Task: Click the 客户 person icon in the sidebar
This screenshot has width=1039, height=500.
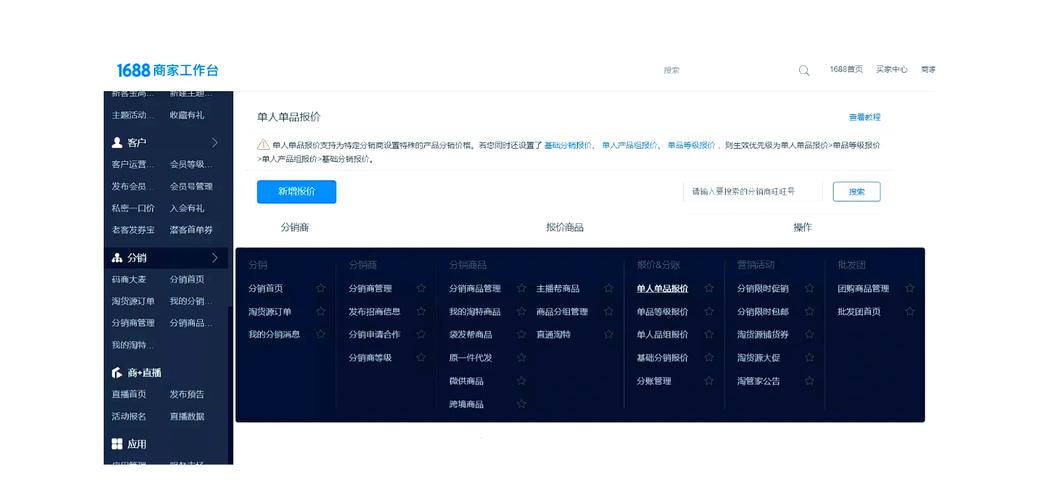Action: click(x=117, y=142)
